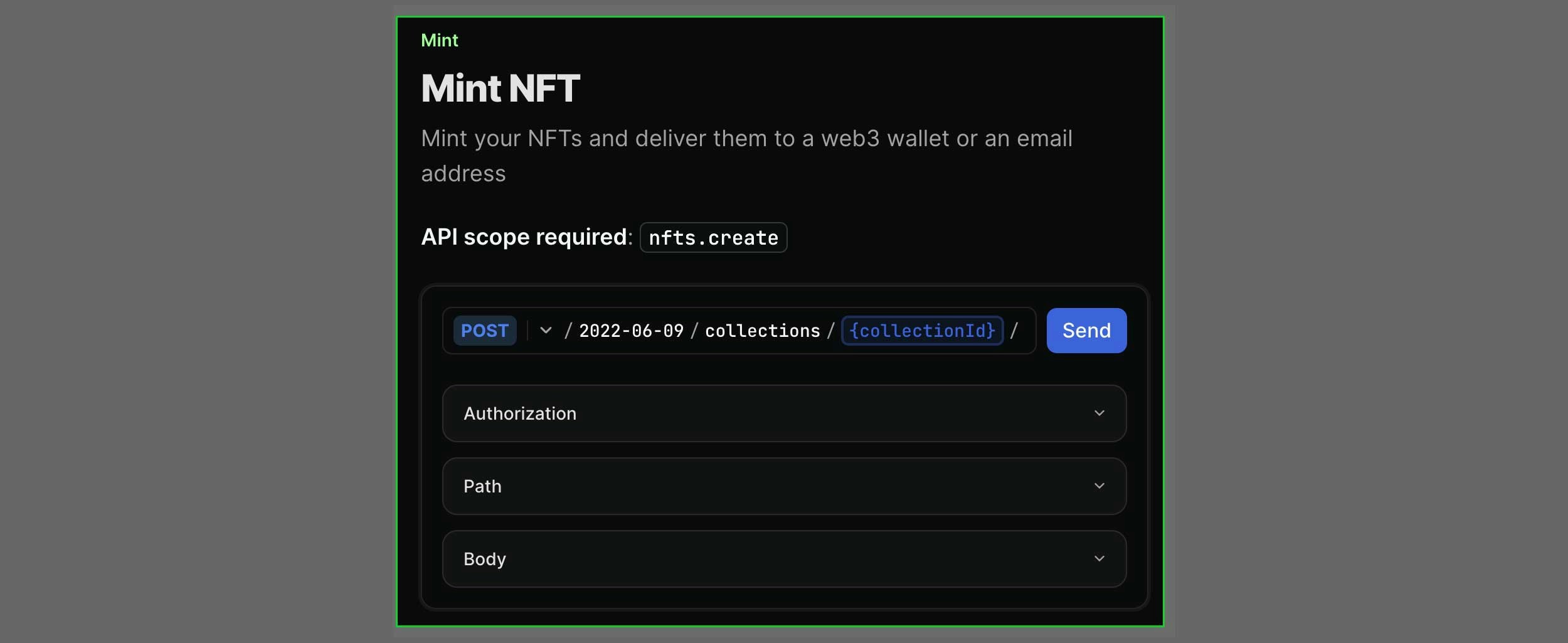The image size is (1568, 643).
Task: Select the Mint NFT heading
Action: coord(500,87)
